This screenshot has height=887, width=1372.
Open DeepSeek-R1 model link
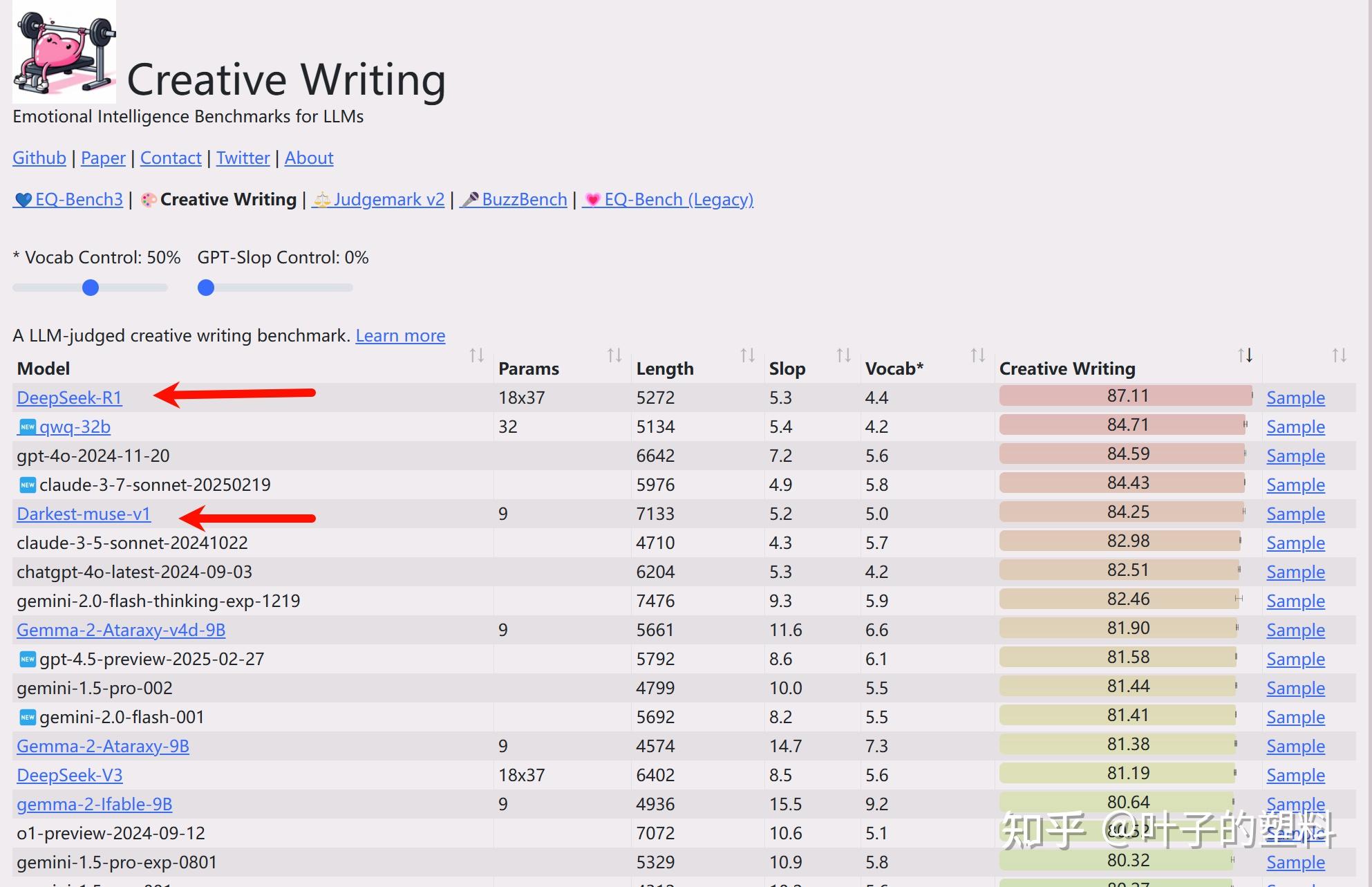69,398
